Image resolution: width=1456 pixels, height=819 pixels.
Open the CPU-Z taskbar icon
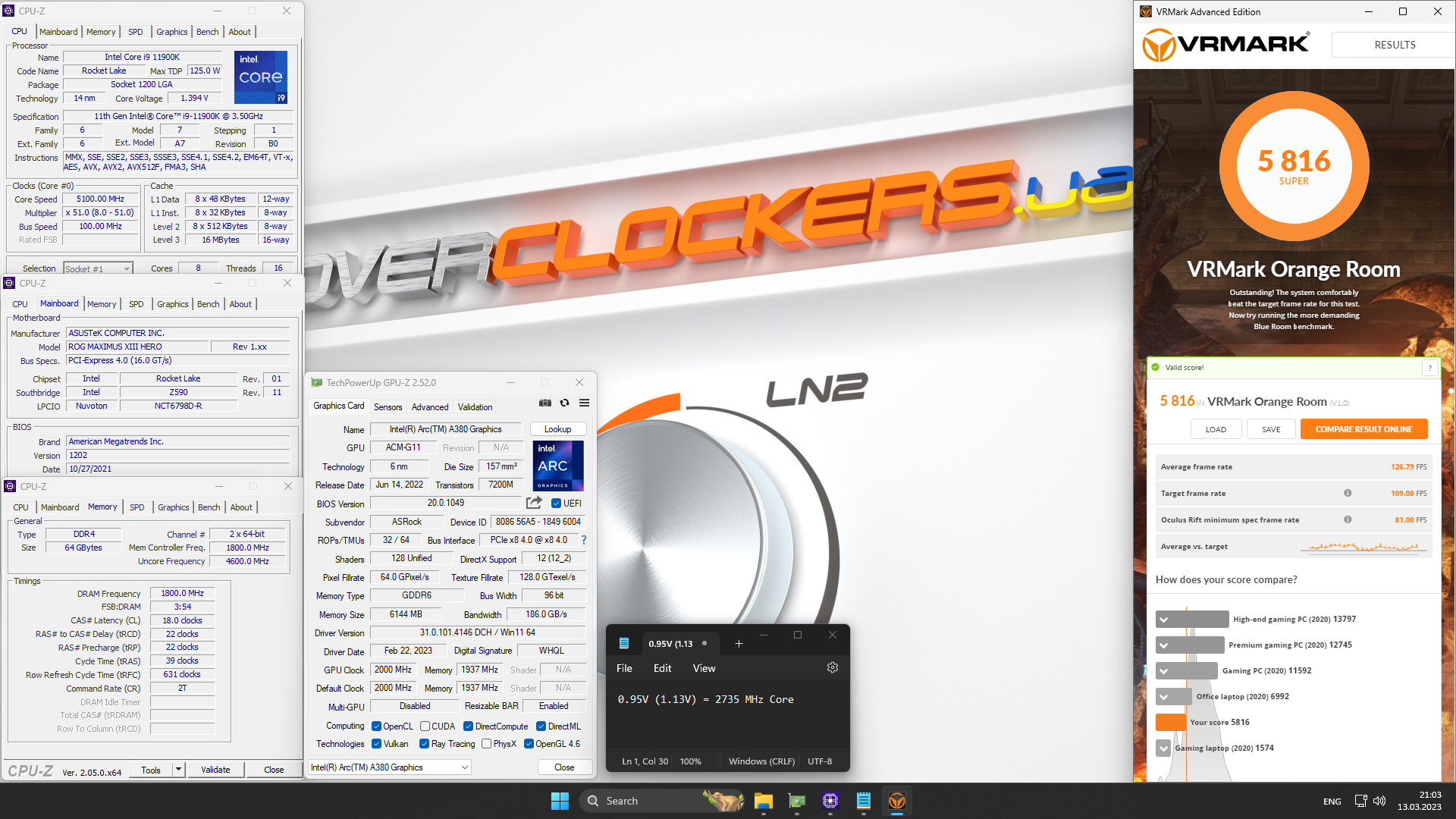coord(830,801)
